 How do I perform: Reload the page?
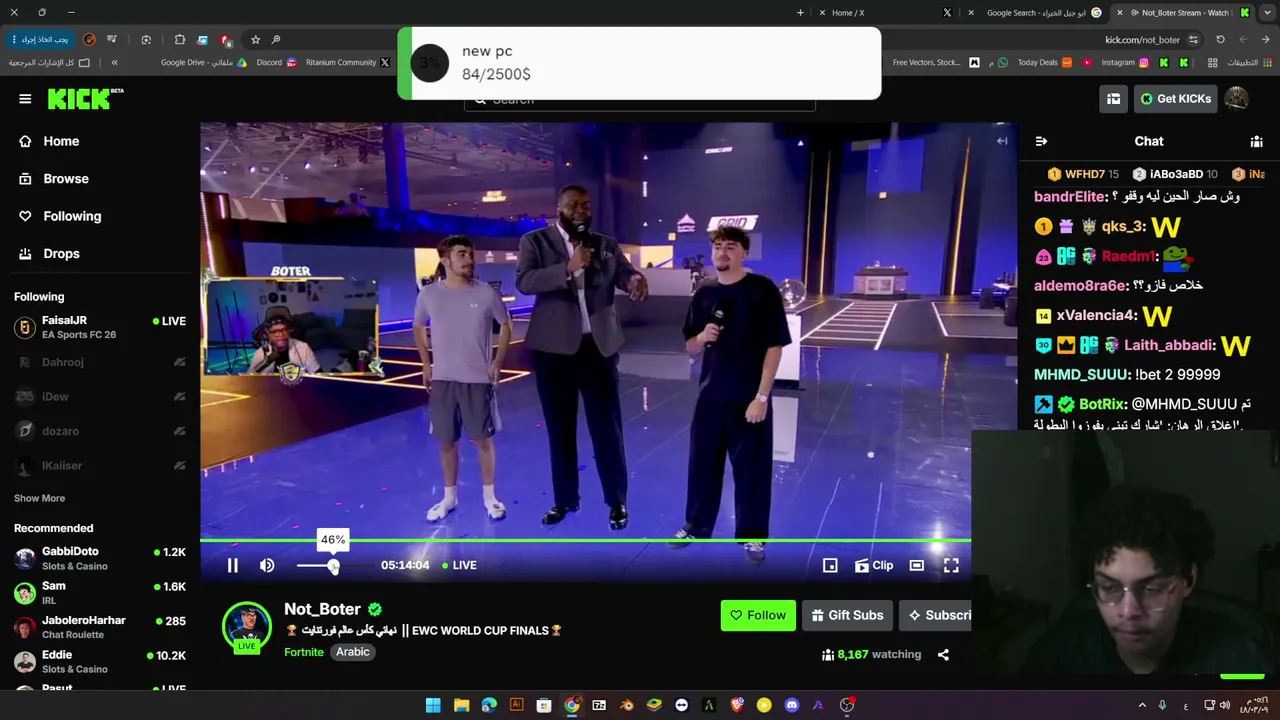tap(1220, 40)
